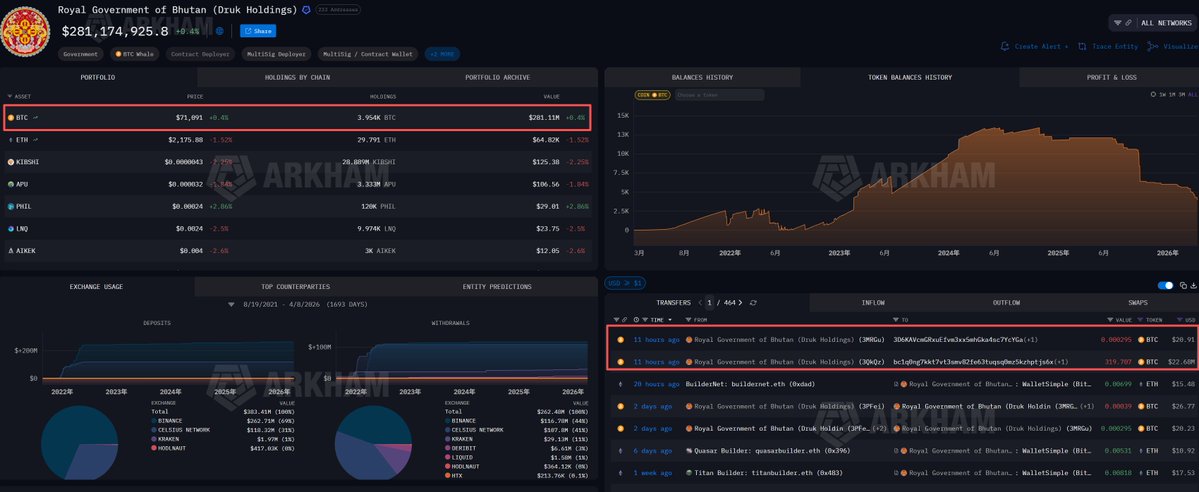Switch to Holdings By Chain tab

[x=297, y=77]
